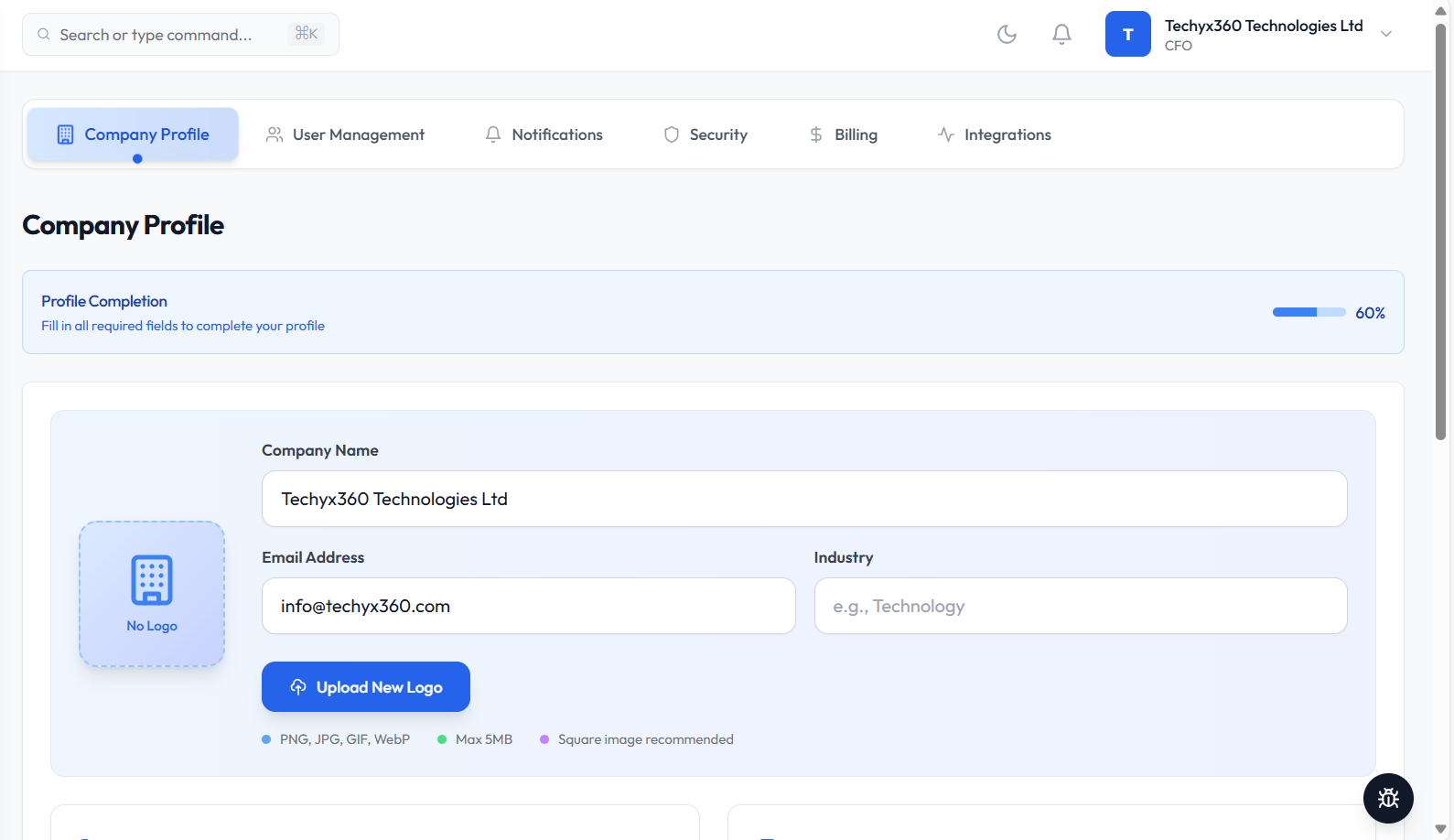
Task: Click the blue T avatar icon
Action: (x=1127, y=35)
